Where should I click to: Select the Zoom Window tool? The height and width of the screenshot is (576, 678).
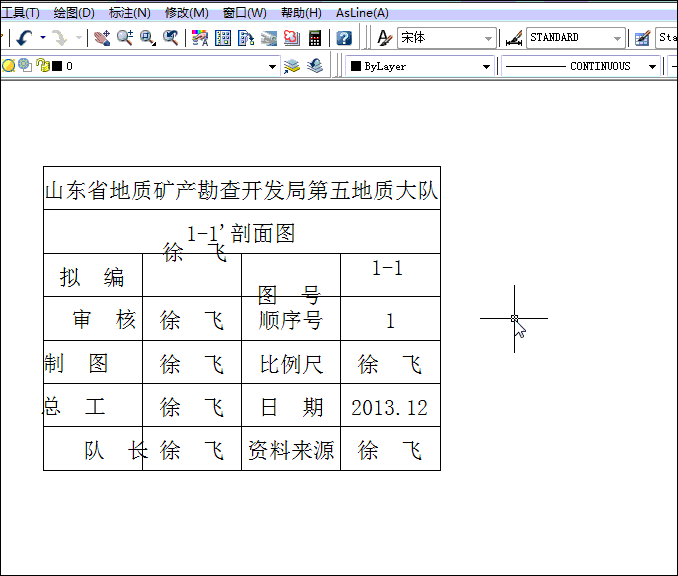tap(148, 38)
